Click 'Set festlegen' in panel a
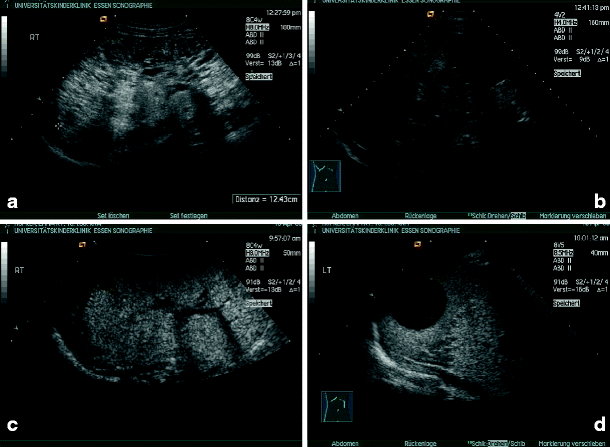Image resolution: width=610 pixels, height=447 pixels. 189,216
